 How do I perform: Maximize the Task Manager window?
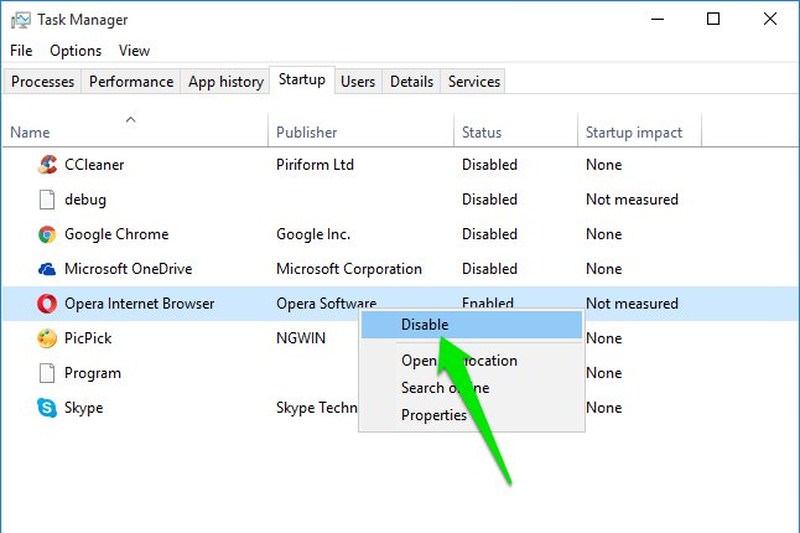point(713,19)
